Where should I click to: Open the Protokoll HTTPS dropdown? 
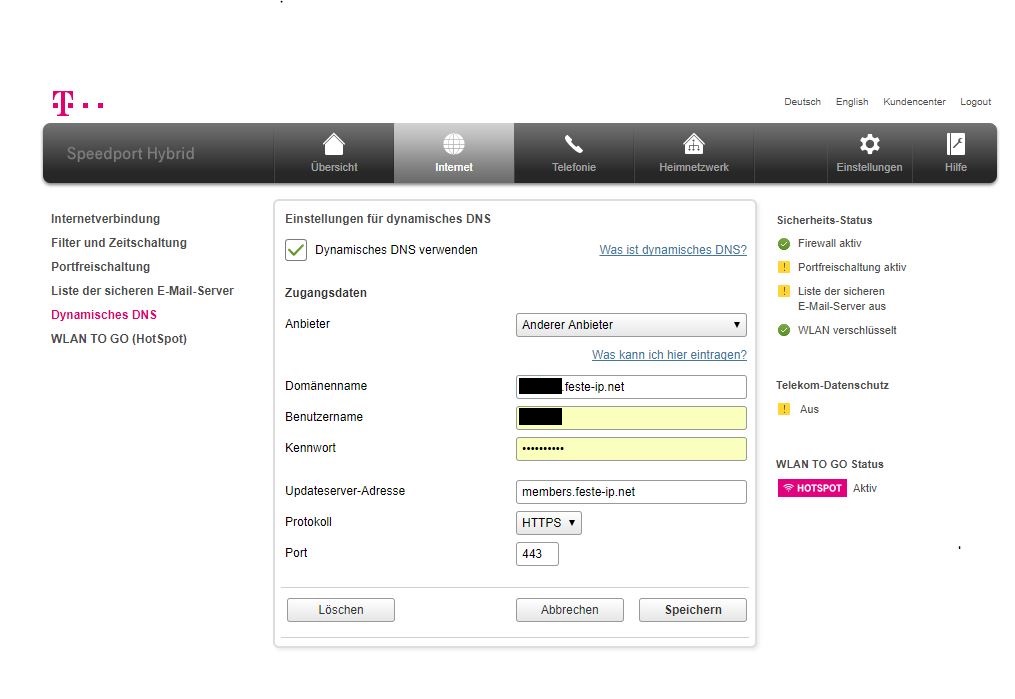(548, 522)
